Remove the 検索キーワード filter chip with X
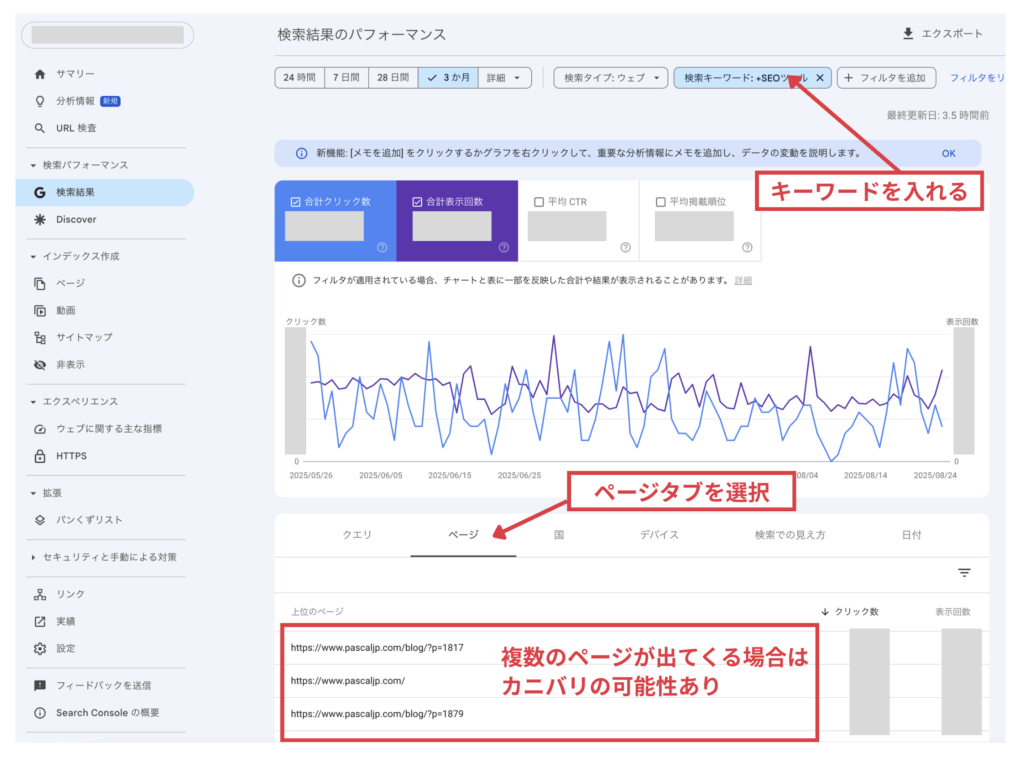Screen dimensions: 1024x762 820,78
